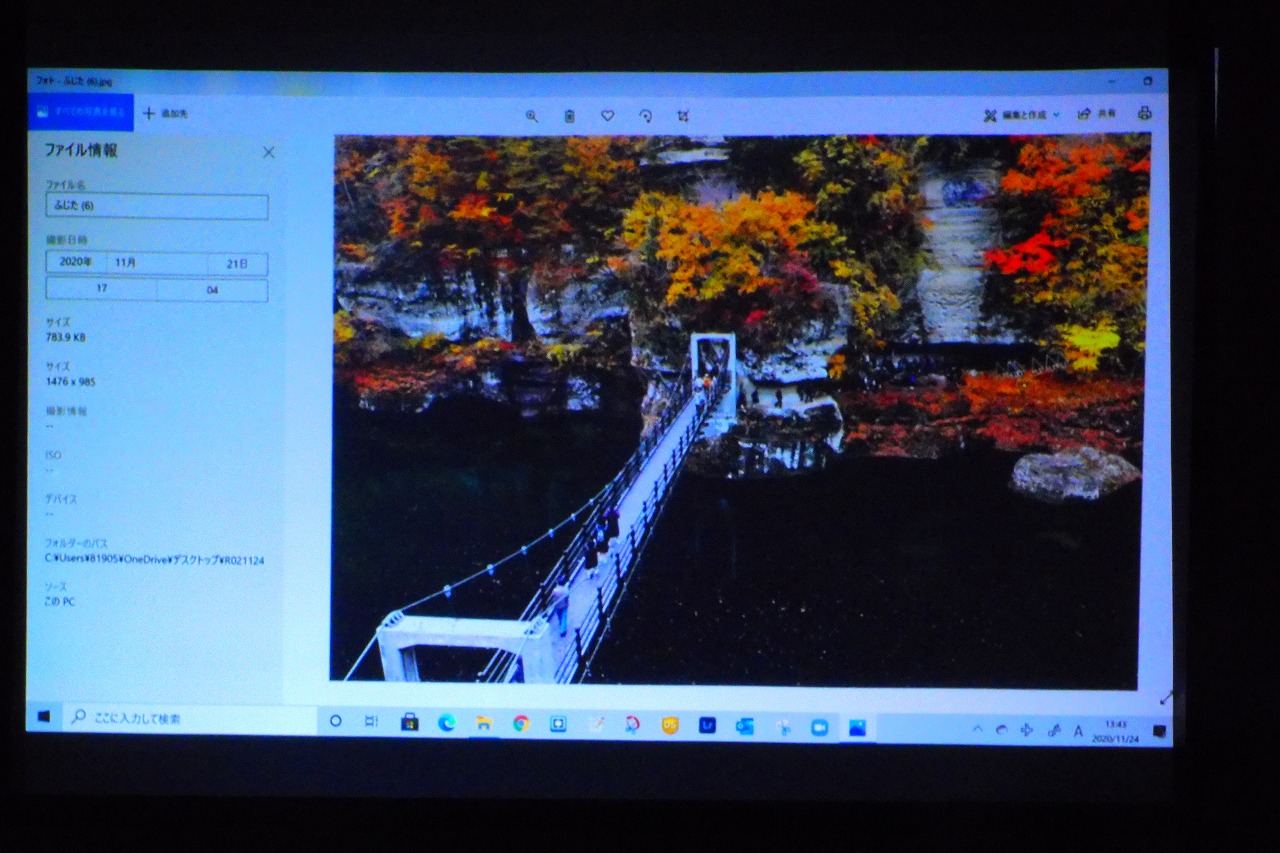Click the 共有 share button

[1097, 115]
